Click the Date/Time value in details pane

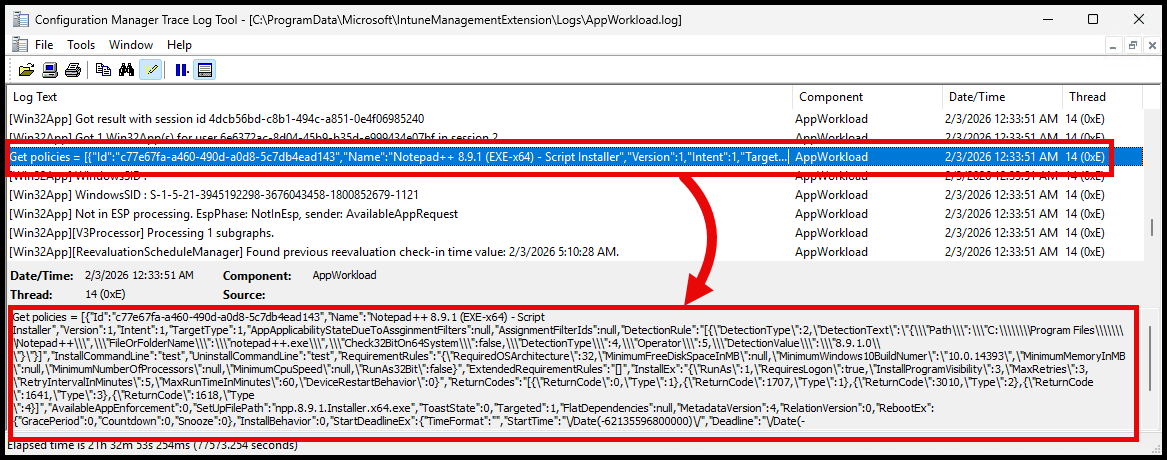pyautogui.click(x=139, y=275)
